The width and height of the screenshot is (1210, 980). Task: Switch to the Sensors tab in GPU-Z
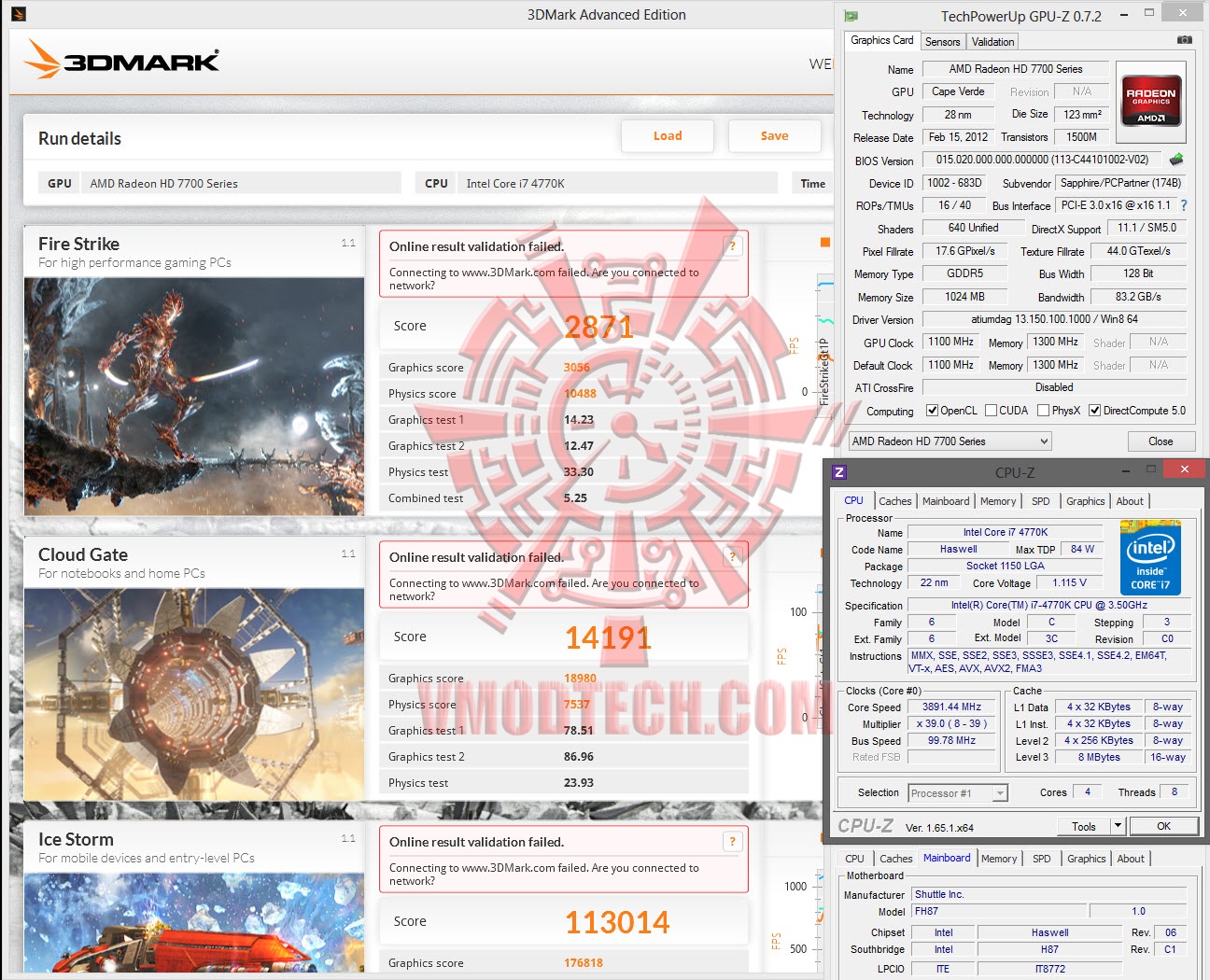point(942,42)
